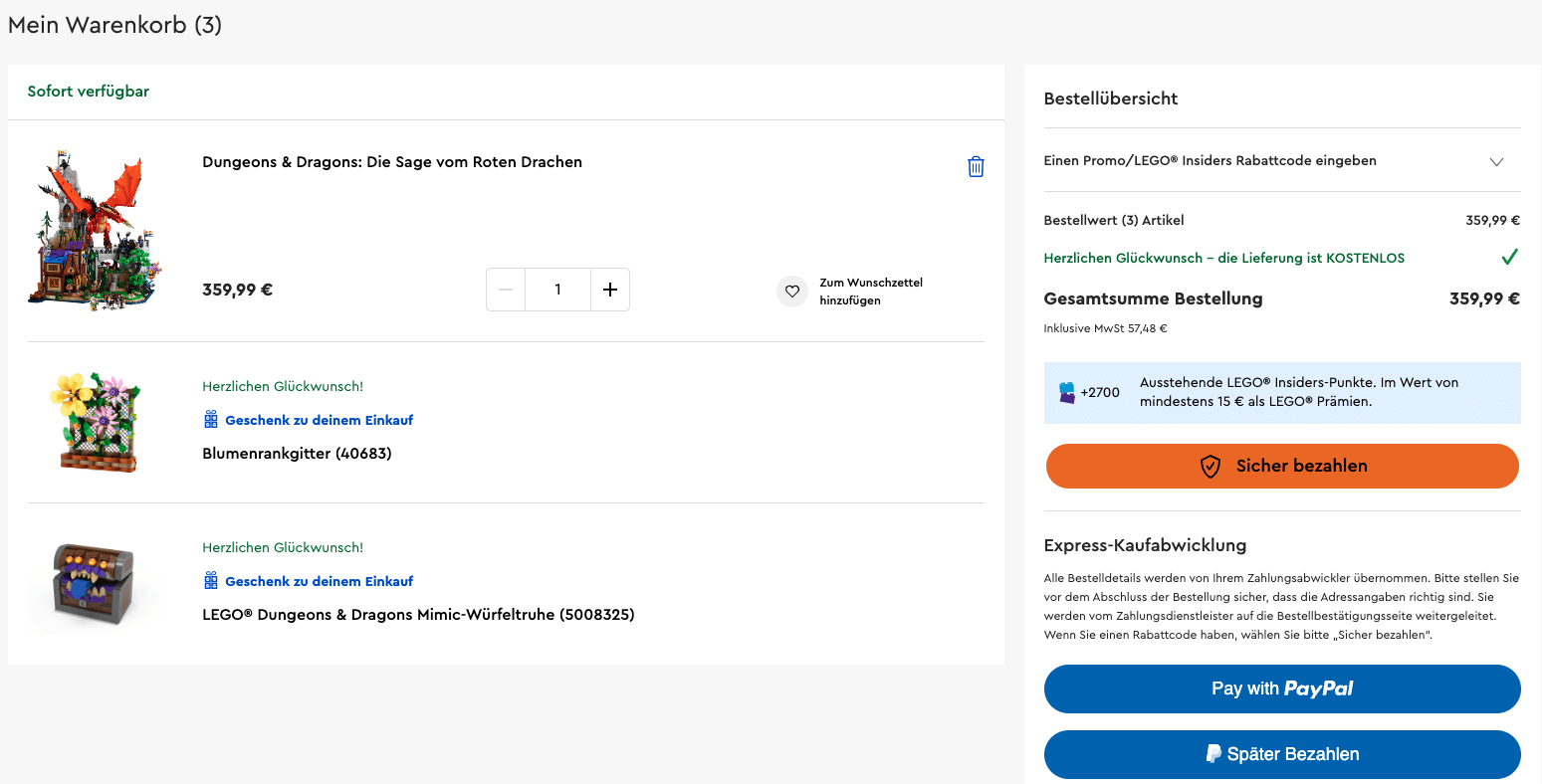This screenshot has width=1542, height=784.
Task: Pay with PayPal button
Action: pyautogui.click(x=1282, y=688)
